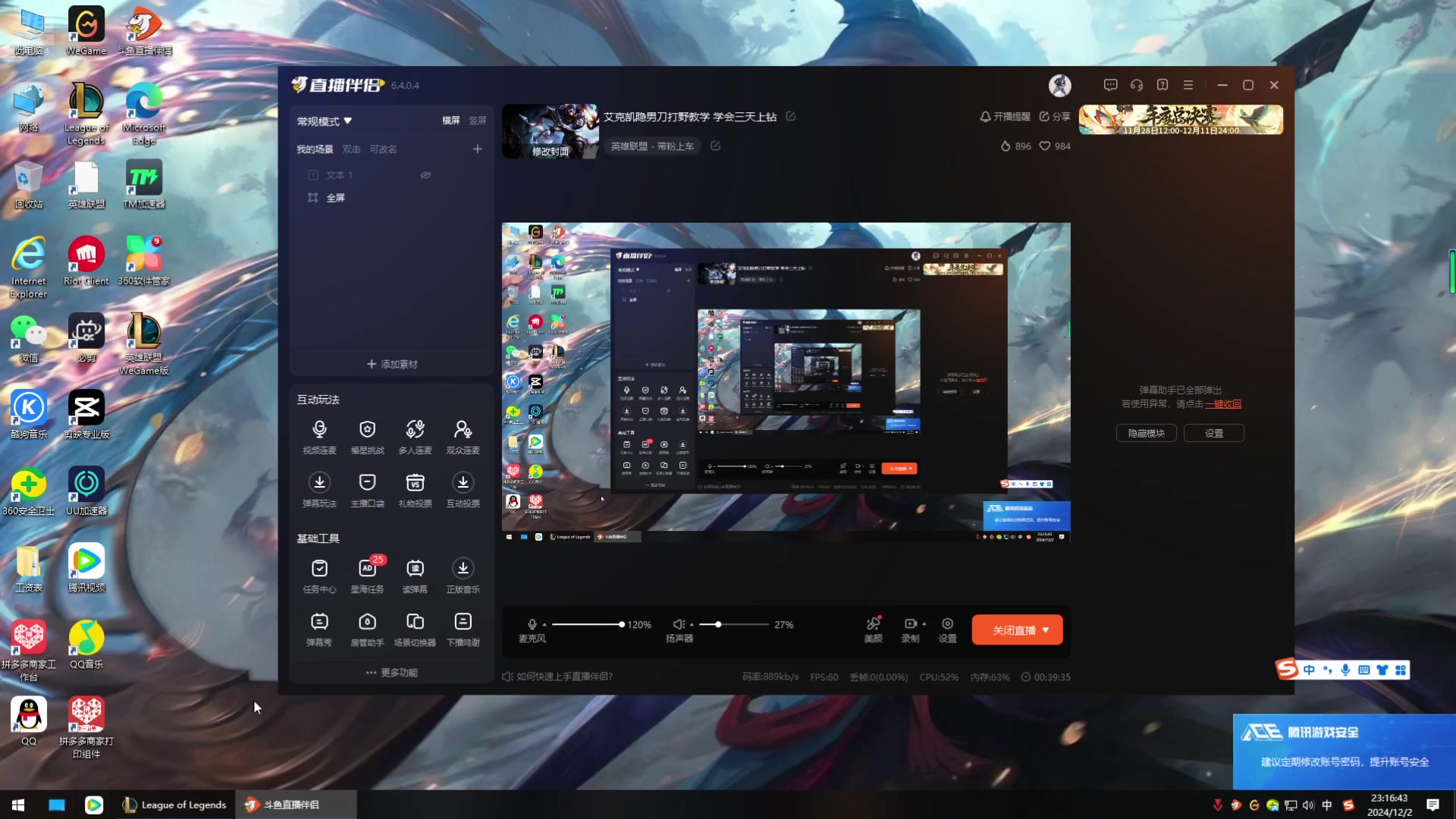The height and width of the screenshot is (819, 1456).
Task: Start 多人连麦 multi-person co-stream
Action: tap(415, 437)
